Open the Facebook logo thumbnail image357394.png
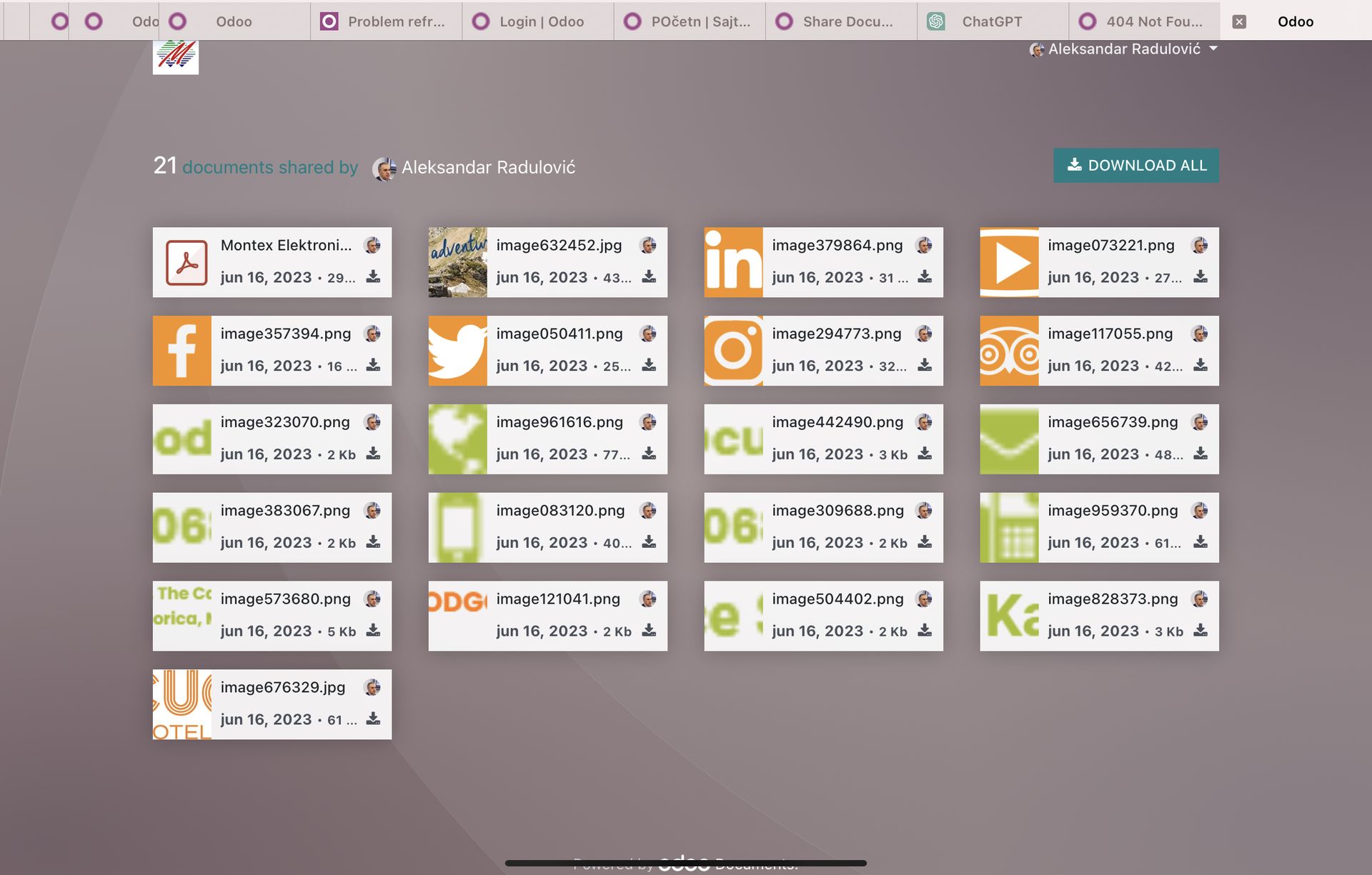The width and height of the screenshot is (1372, 875). tap(182, 351)
